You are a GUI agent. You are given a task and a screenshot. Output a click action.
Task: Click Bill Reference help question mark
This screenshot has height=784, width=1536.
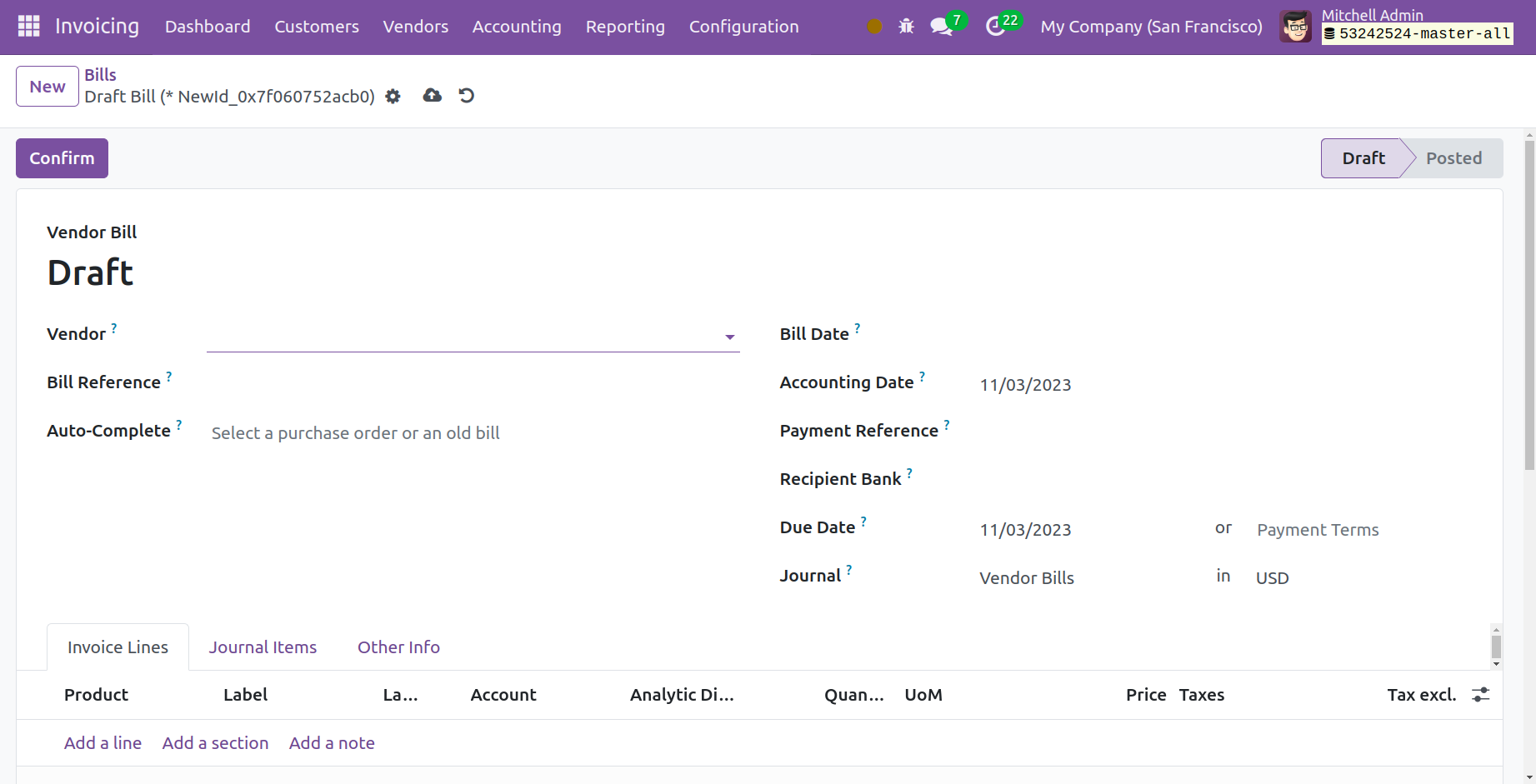coord(169,377)
